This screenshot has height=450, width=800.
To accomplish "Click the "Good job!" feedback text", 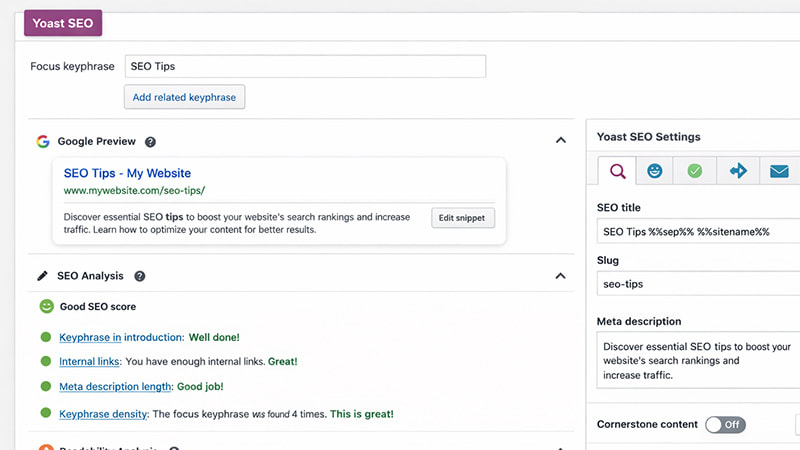I will [x=200, y=387].
